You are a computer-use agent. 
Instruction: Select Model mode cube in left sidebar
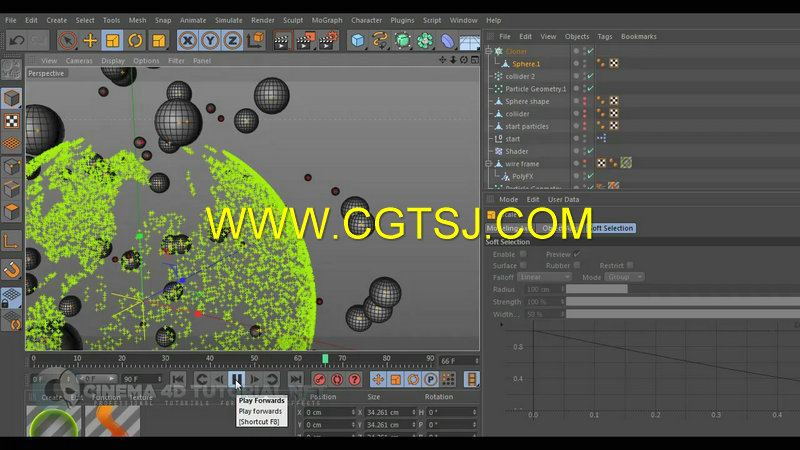[x=11, y=98]
